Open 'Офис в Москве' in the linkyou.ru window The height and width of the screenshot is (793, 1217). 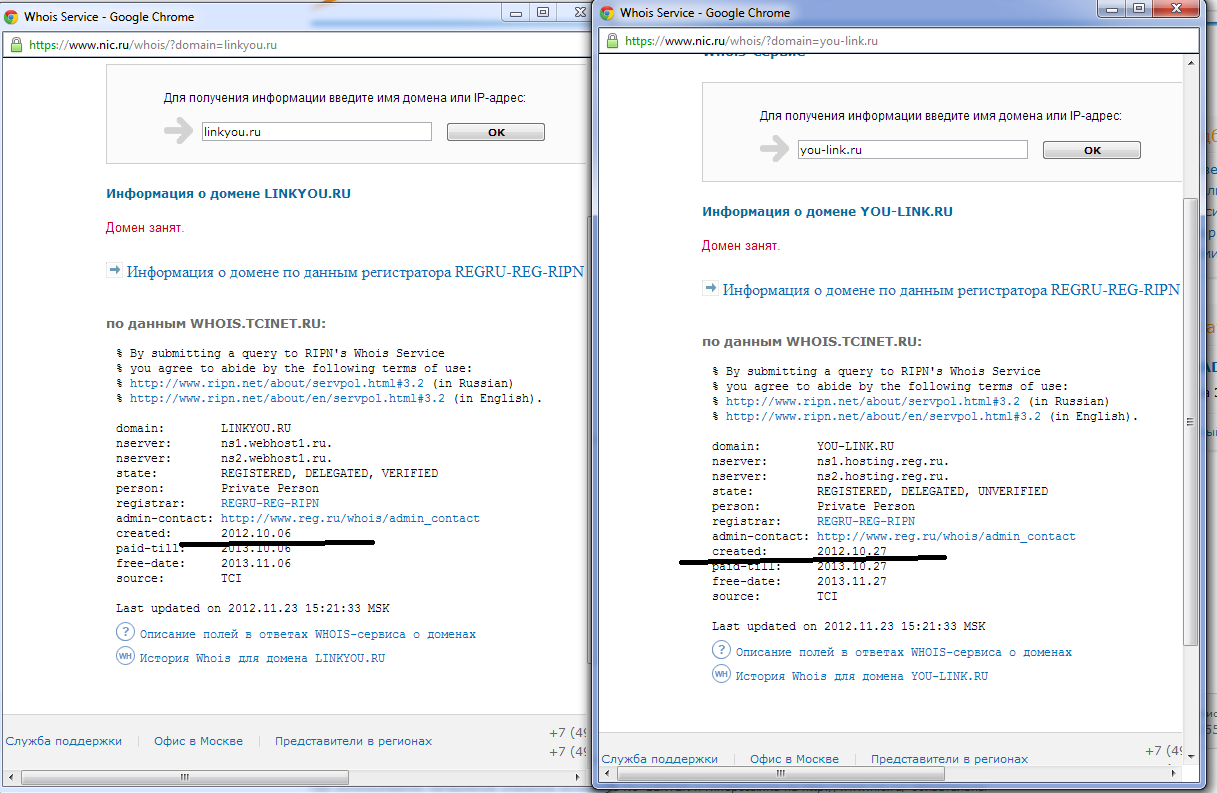tap(198, 741)
